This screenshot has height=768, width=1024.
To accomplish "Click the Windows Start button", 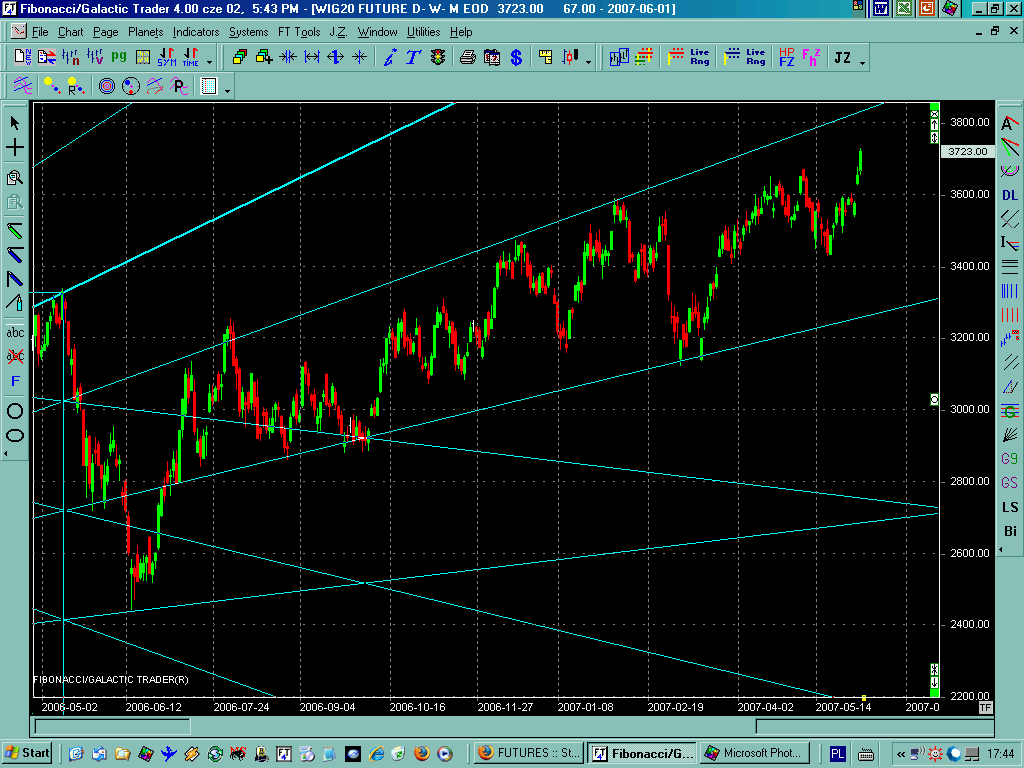I will point(28,753).
